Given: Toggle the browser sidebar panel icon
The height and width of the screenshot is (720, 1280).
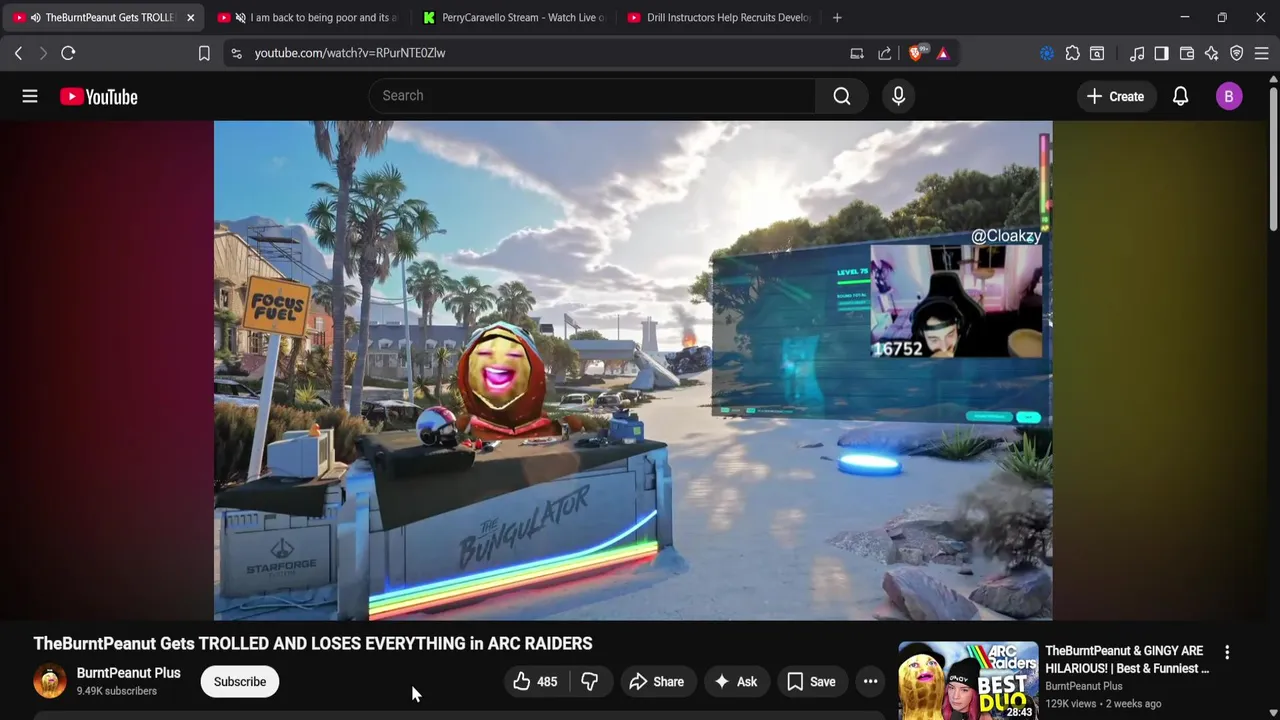Looking at the screenshot, I should (1161, 53).
